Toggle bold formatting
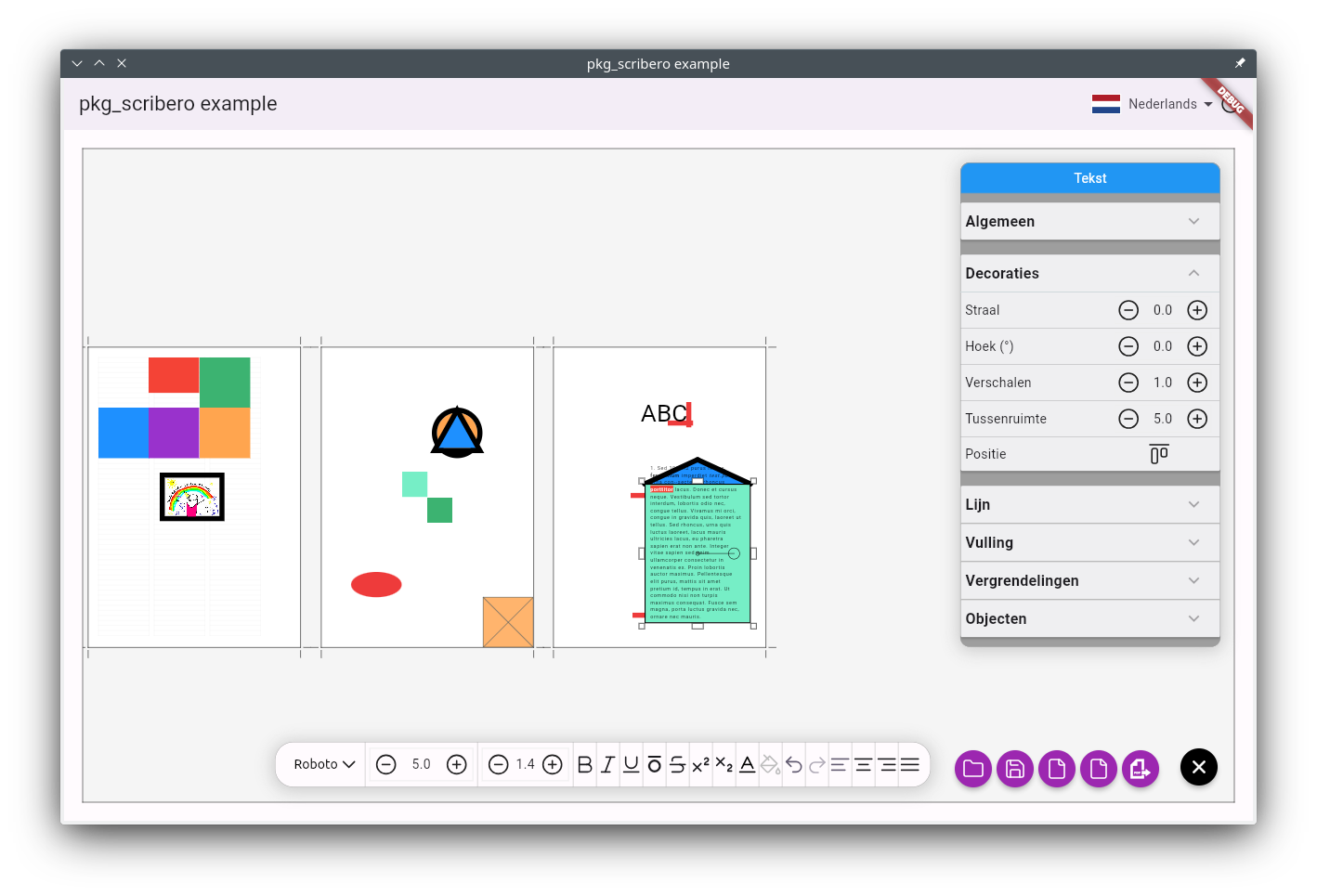1317x896 pixels. pos(584,764)
